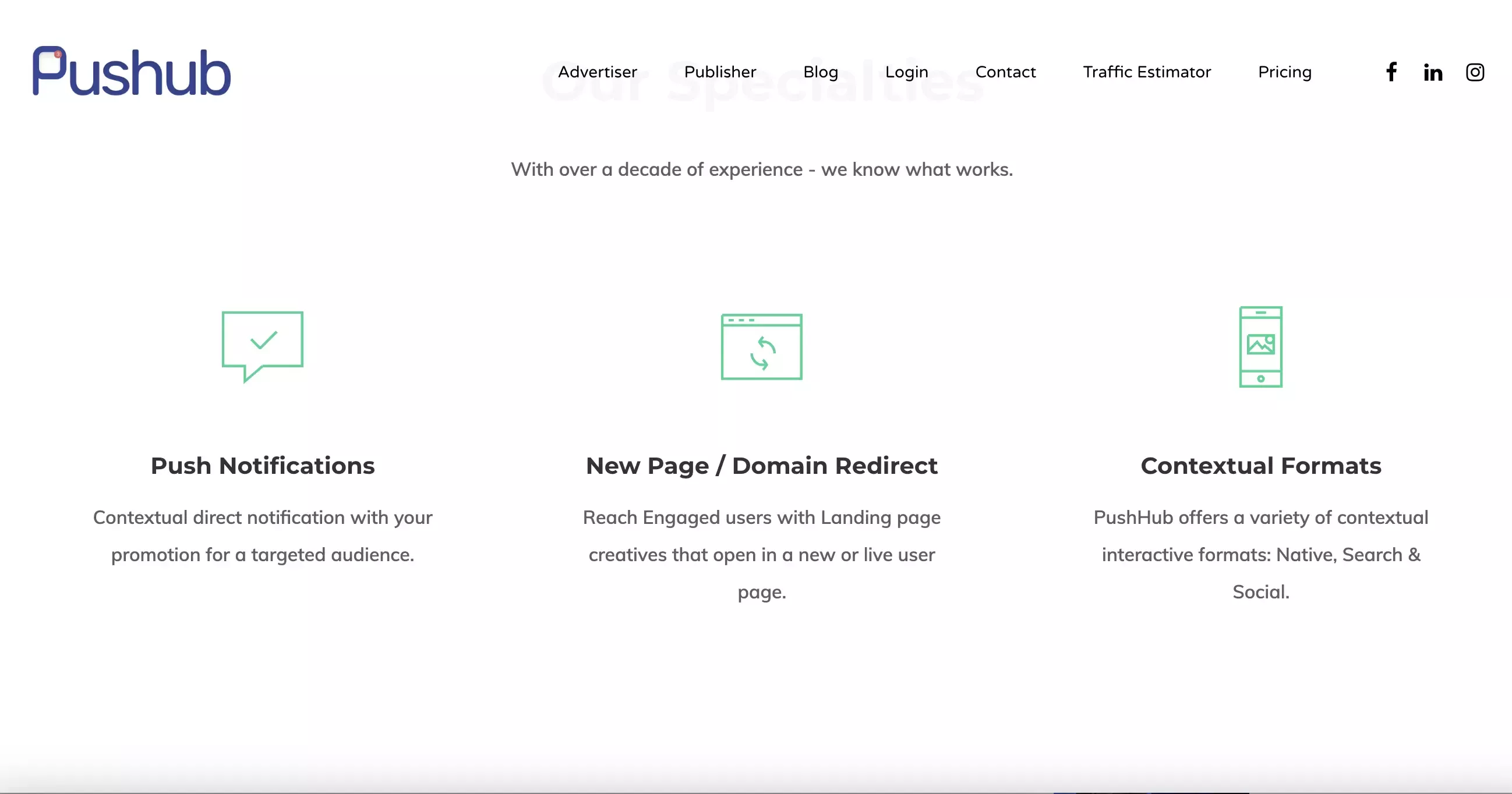The image size is (1512, 794).
Task: Open the Advertiser menu item
Action: click(x=597, y=72)
